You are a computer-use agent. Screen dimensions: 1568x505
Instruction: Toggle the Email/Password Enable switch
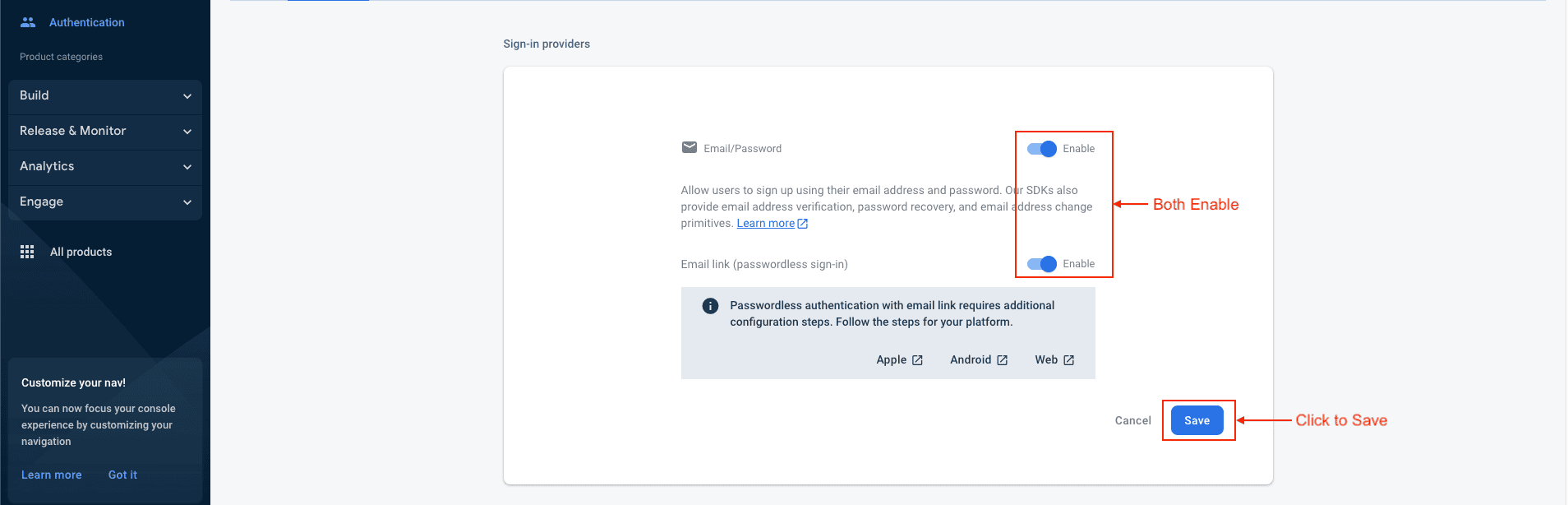(1042, 149)
